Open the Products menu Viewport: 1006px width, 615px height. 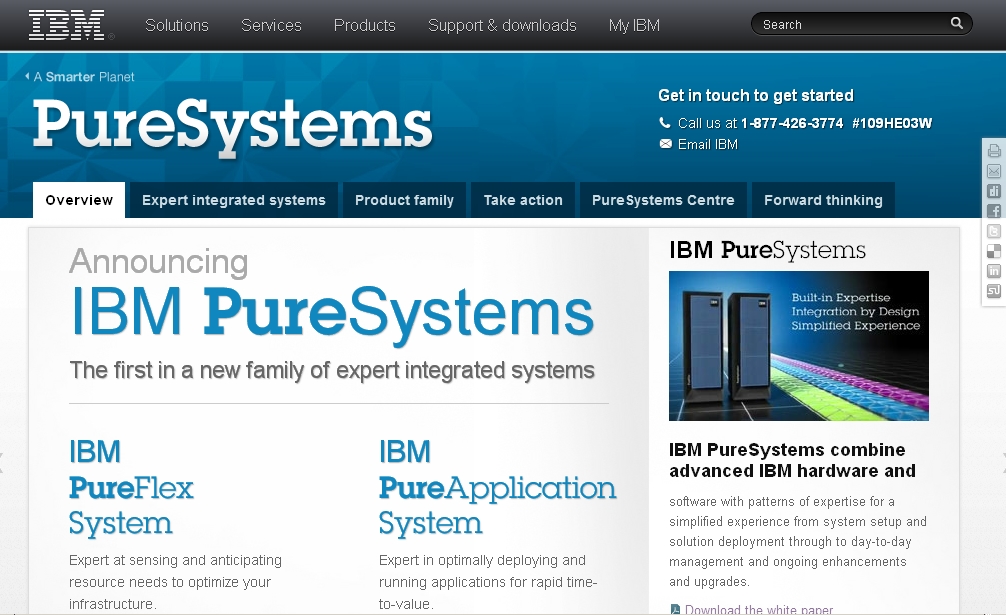pos(364,25)
